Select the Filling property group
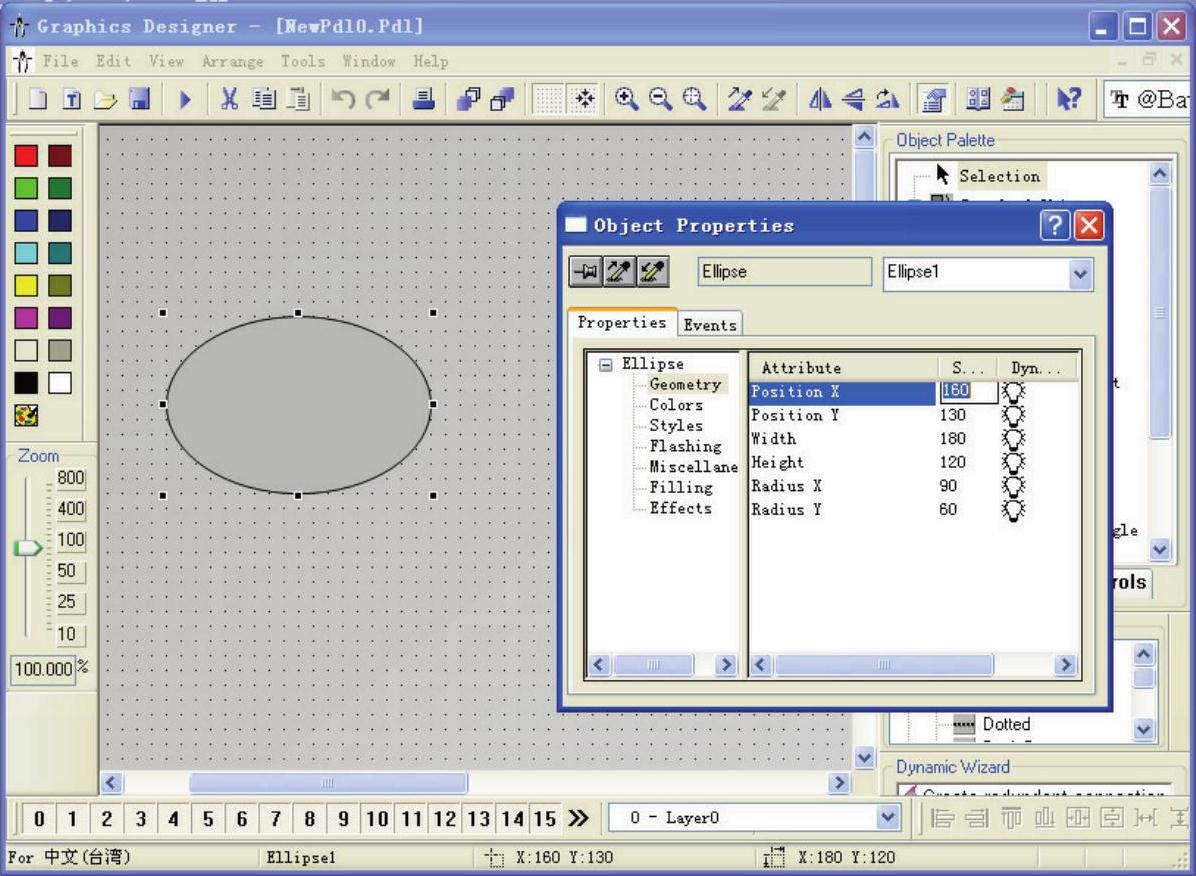 [x=680, y=488]
